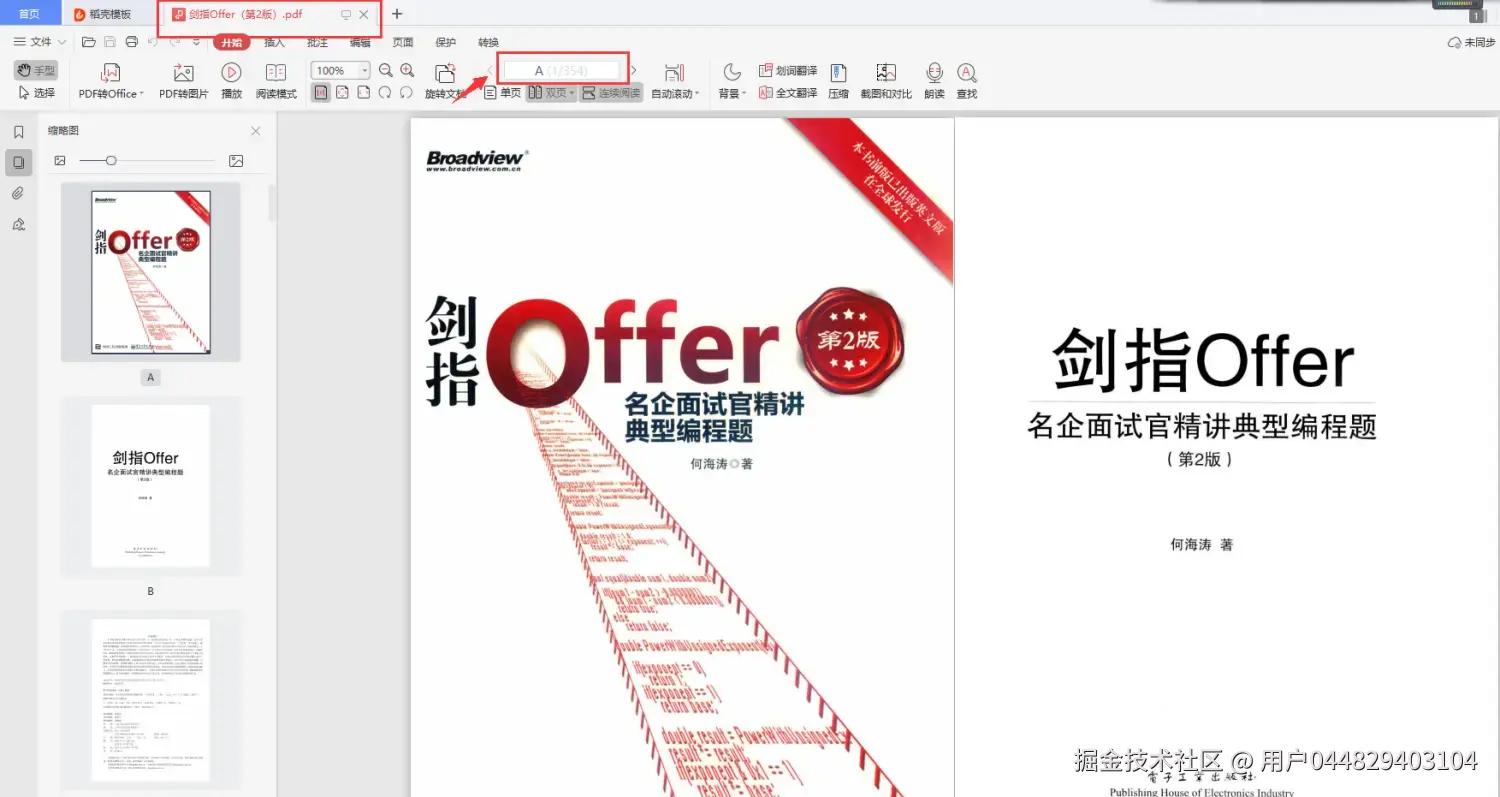Choose the 选择 selection tool
The width and height of the screenshot is (1500, 797).
click(36, 92)
